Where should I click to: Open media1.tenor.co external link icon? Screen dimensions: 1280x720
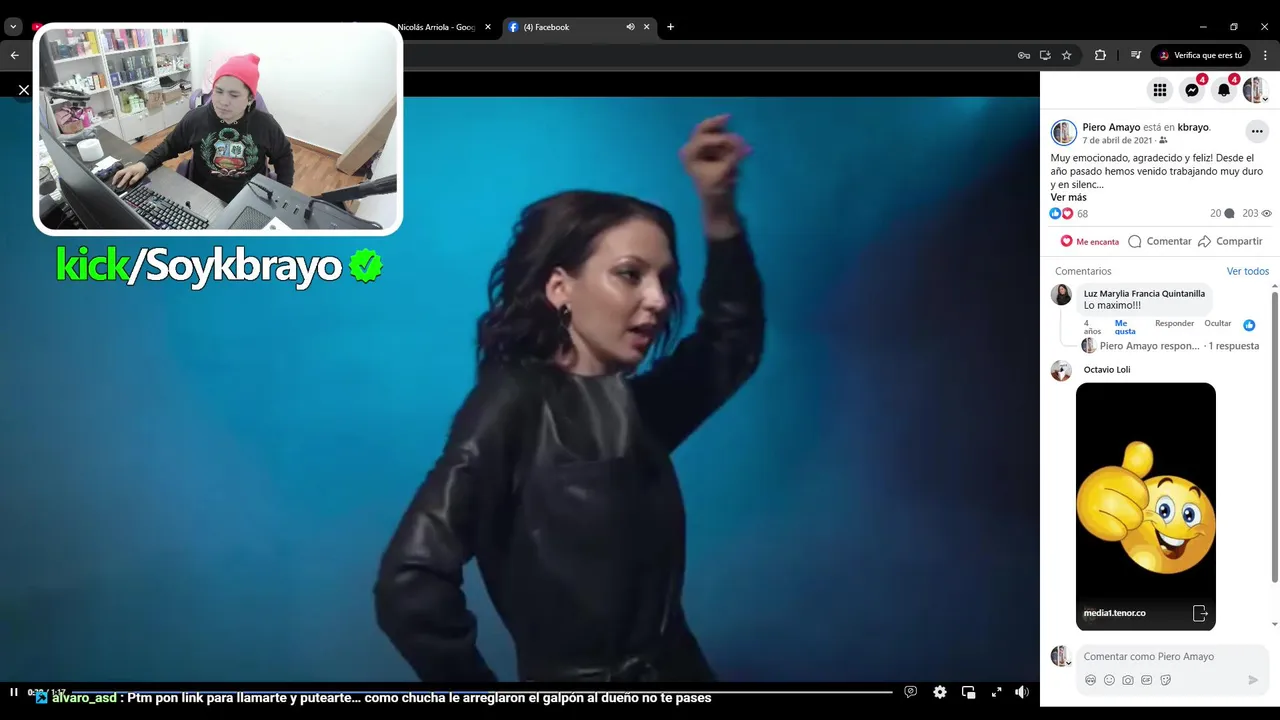(x=1200, y=613)
